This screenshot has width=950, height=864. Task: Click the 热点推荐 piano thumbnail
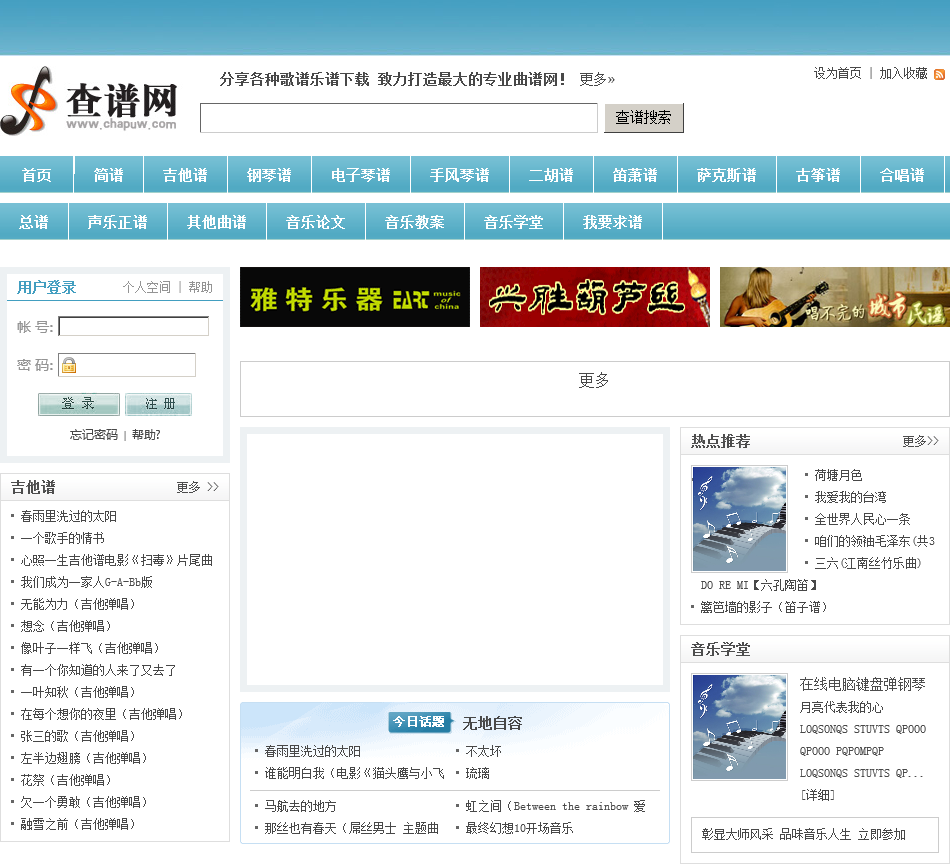pyautogui.click(x=739, y=519)
